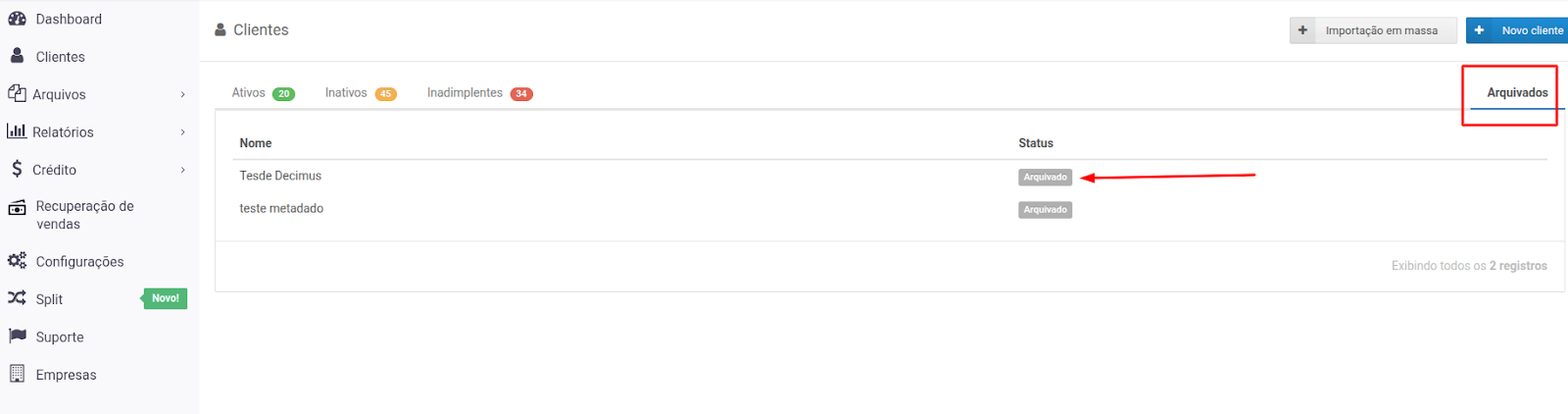
Task: Click the Crédito dollar sign icon
Action: [x=17, y=169]
